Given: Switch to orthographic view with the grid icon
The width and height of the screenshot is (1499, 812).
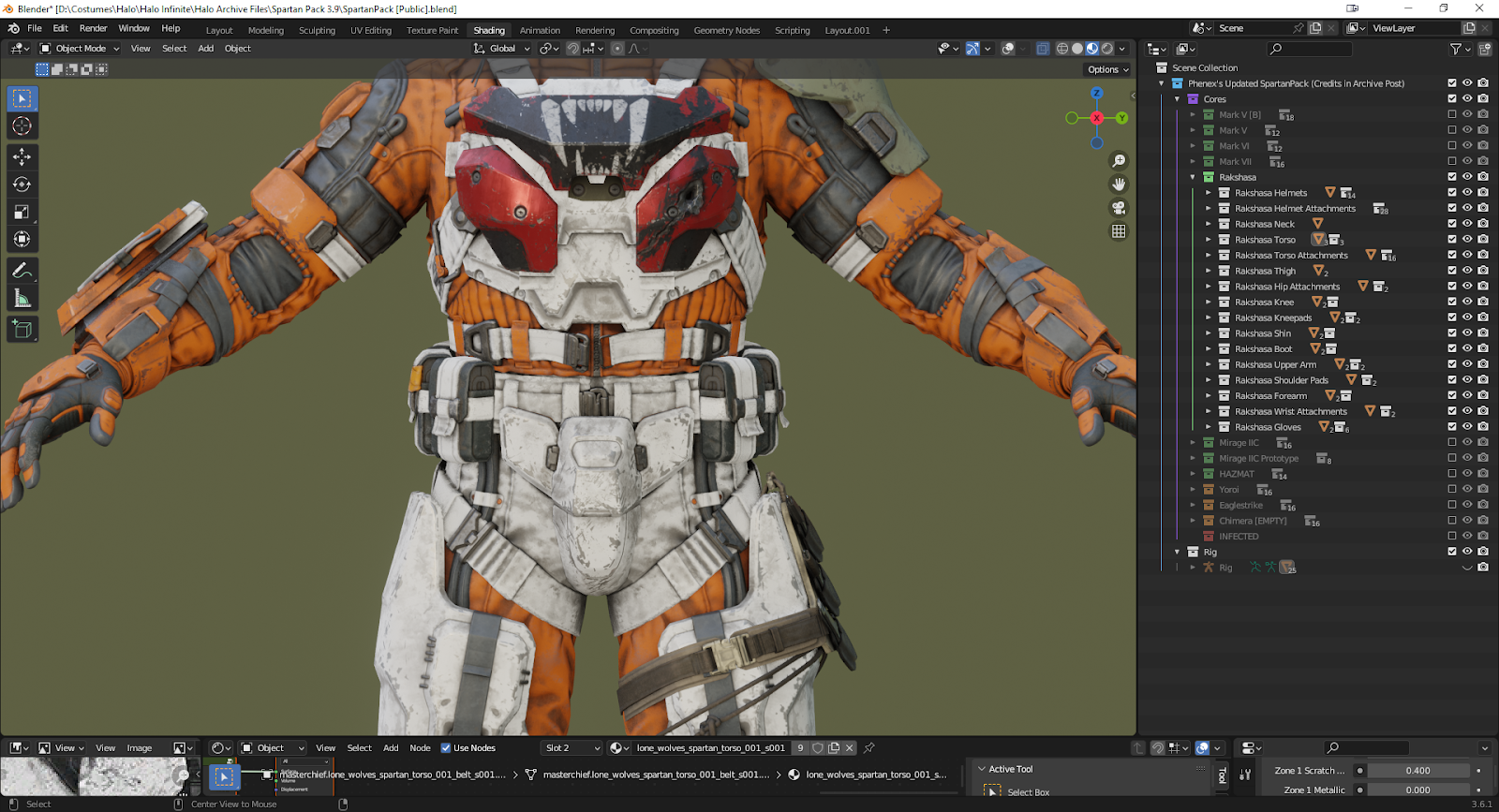Looking at the screenshot, I should pos(1119,231).
